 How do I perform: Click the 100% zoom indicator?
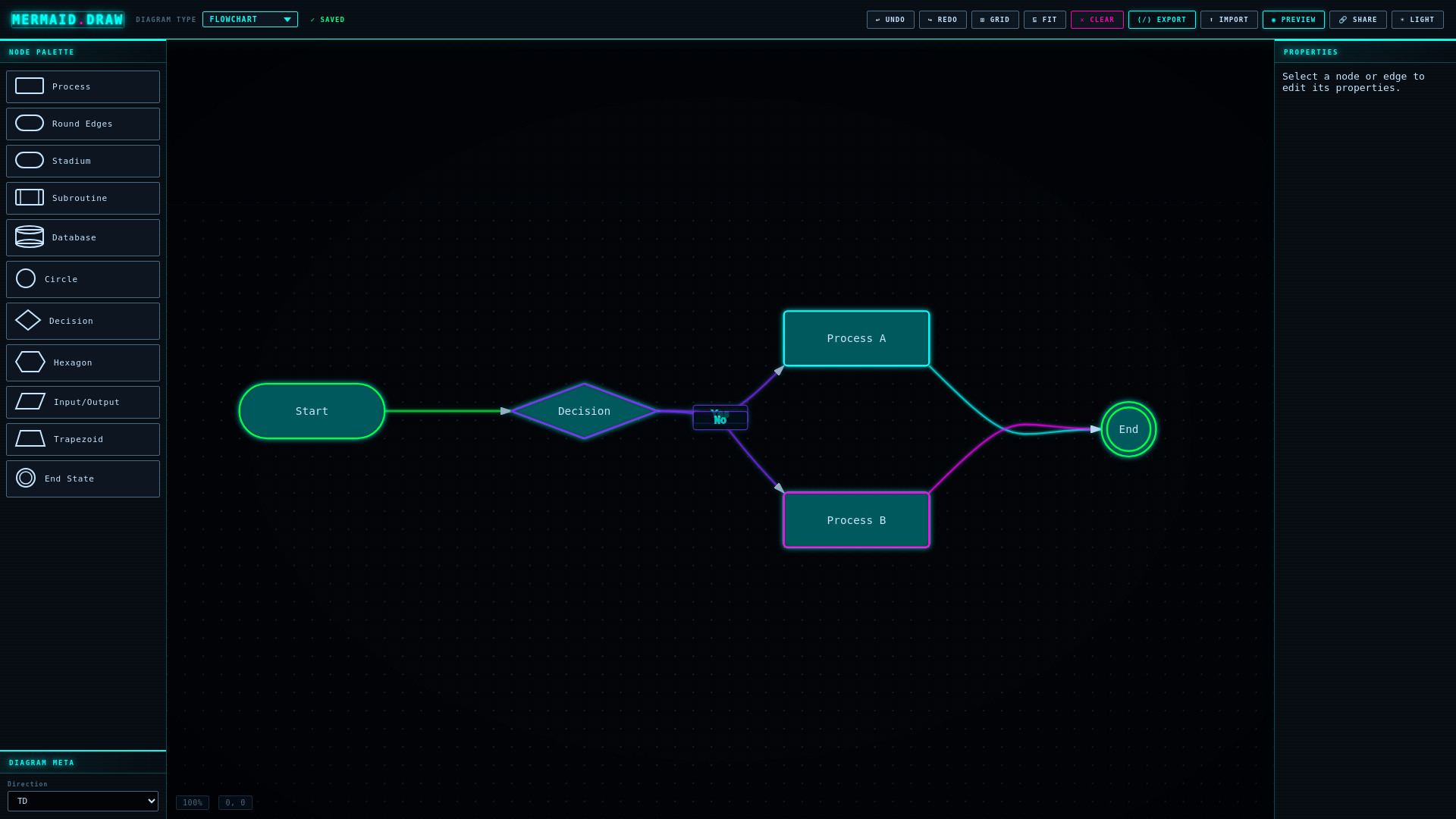pos(193,802)
